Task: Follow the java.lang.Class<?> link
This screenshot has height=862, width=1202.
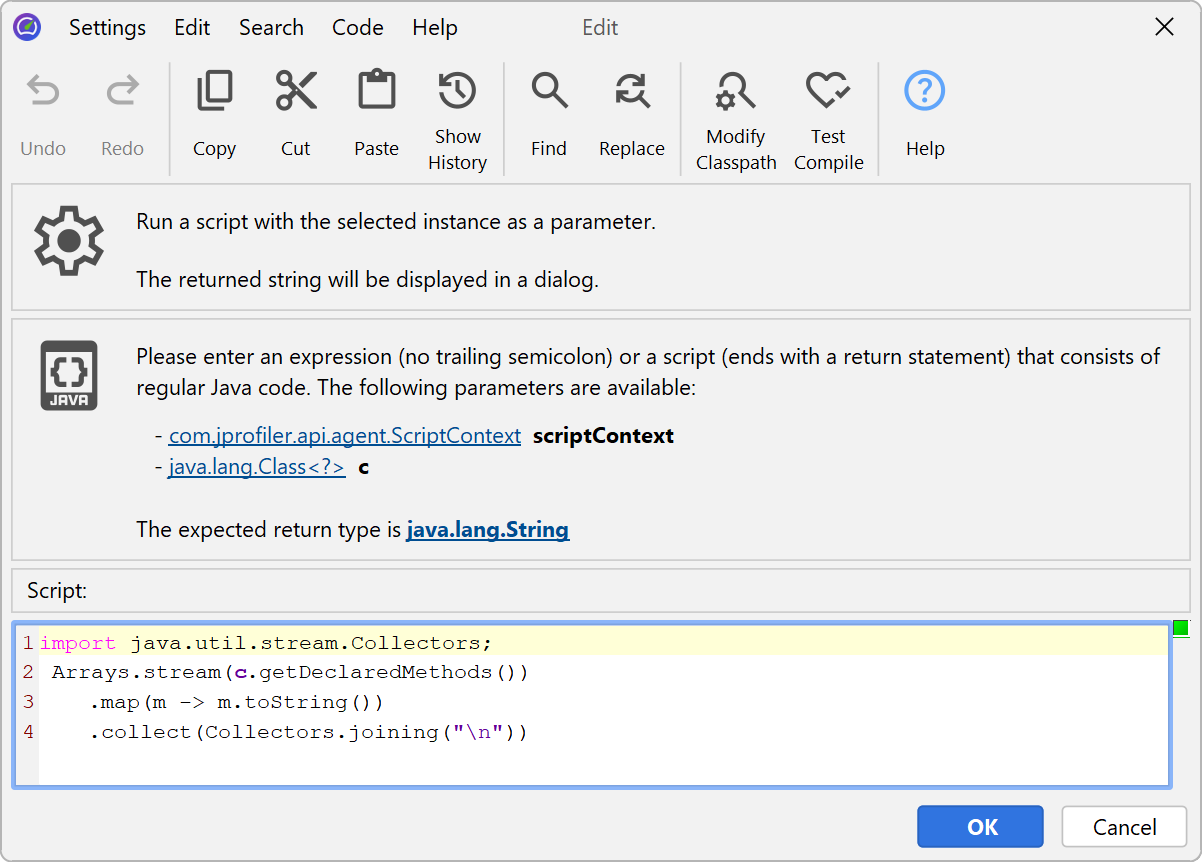Action: [257, 467]
